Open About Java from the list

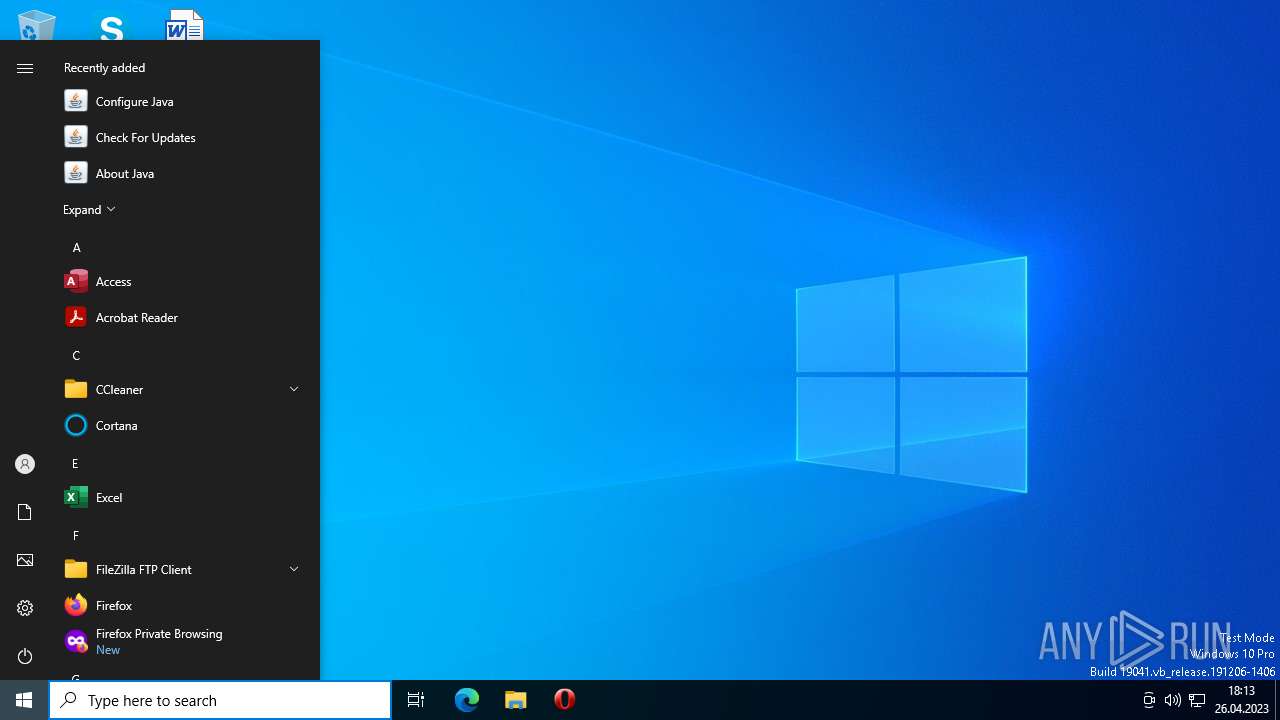[x=184, y=173]
